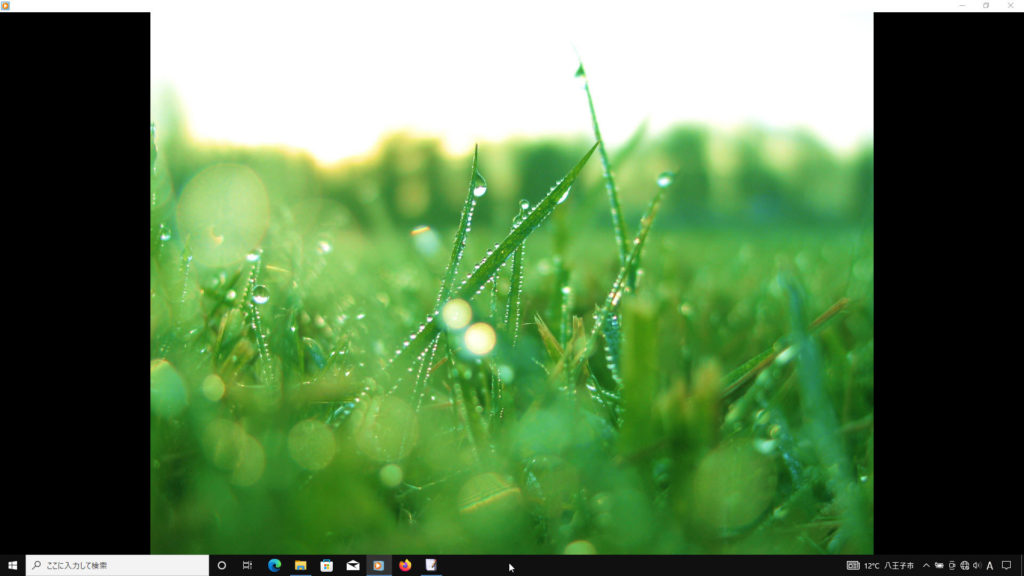Screen dimensions: 1024x576
Task: Open the notification Action Center
Action: click(x=1007, y=565)
